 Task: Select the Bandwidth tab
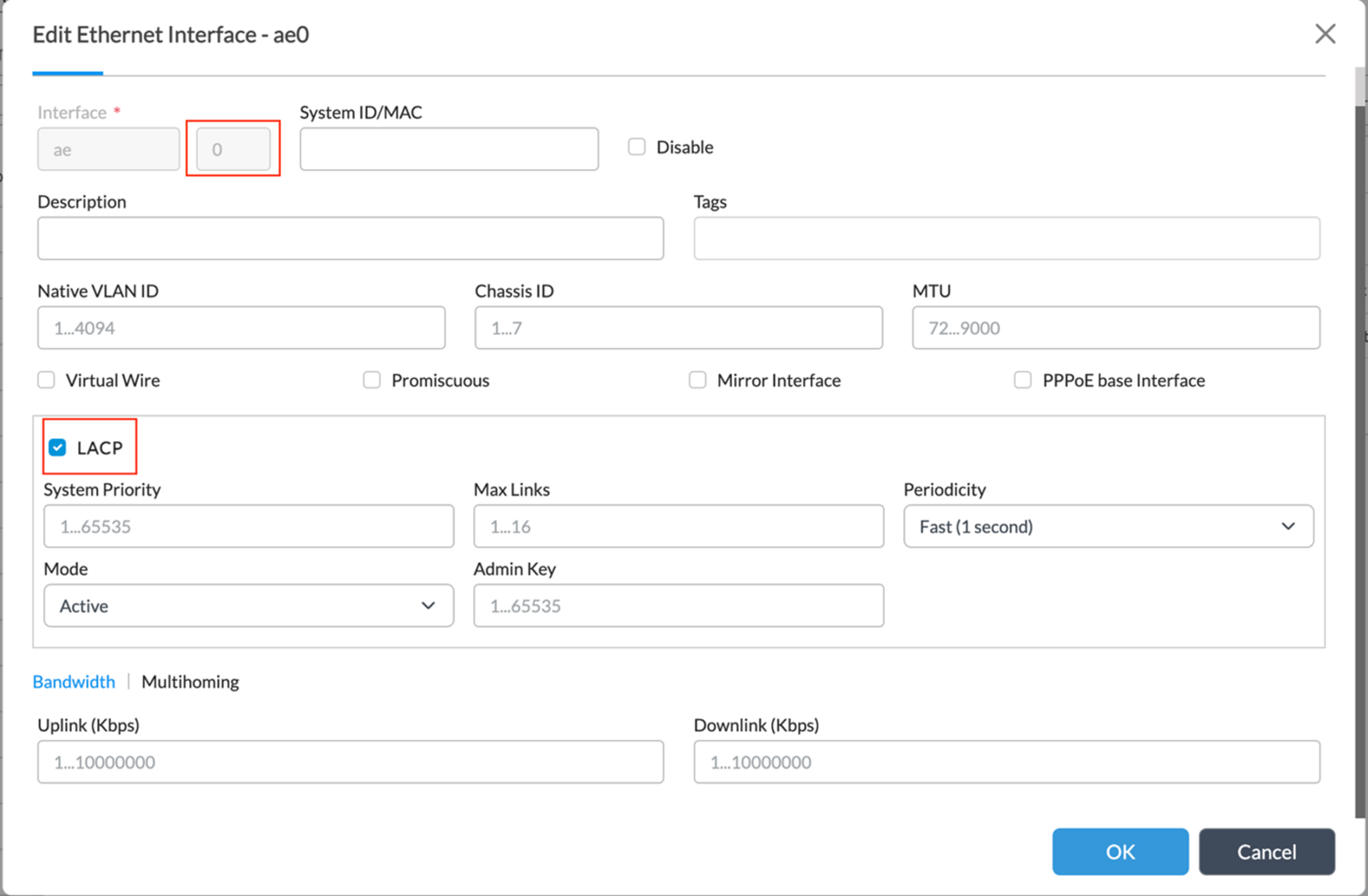[x=73, y=681]
